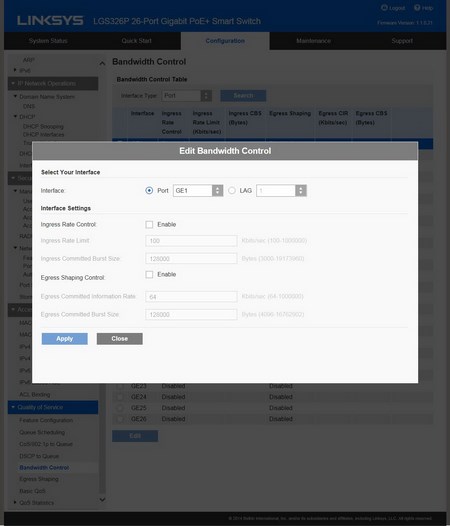Viewport: 450px width, 526px height.
Task: Click the Linksys logo
Action: [50, 20]
